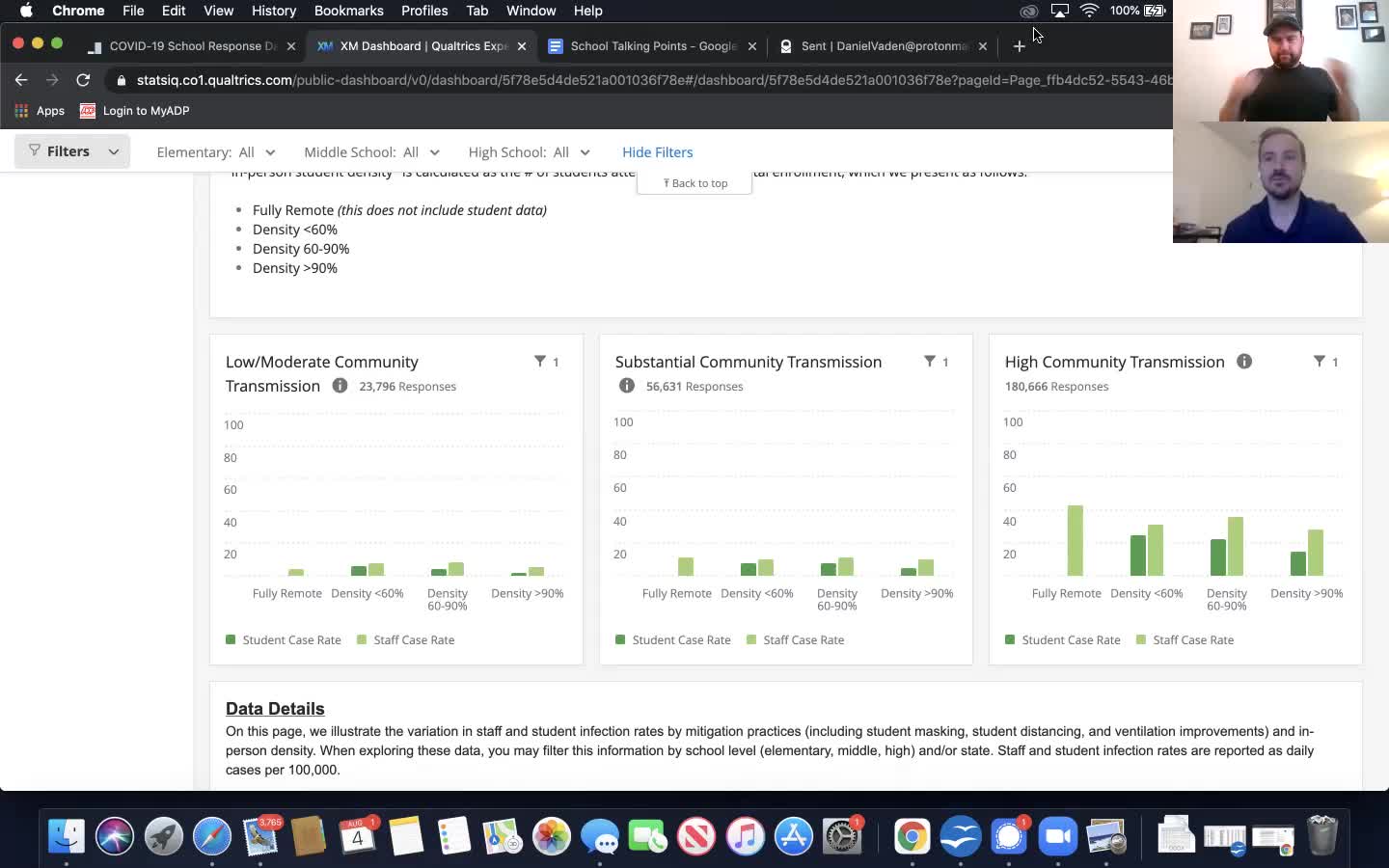Toggle Staff Case Rate legend in High chart
The image size is (1389, 868).
tap(1185, 639)
